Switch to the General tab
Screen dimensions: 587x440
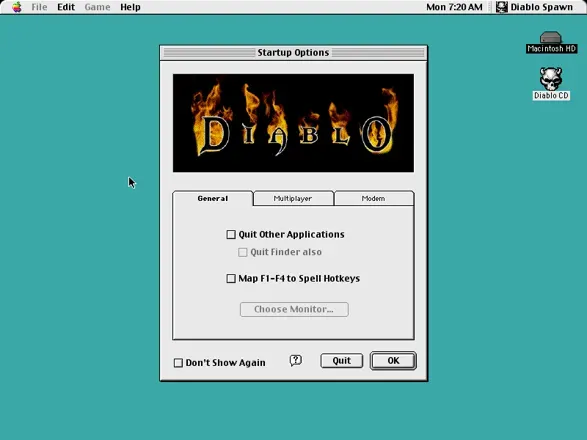tap(213, 198)
